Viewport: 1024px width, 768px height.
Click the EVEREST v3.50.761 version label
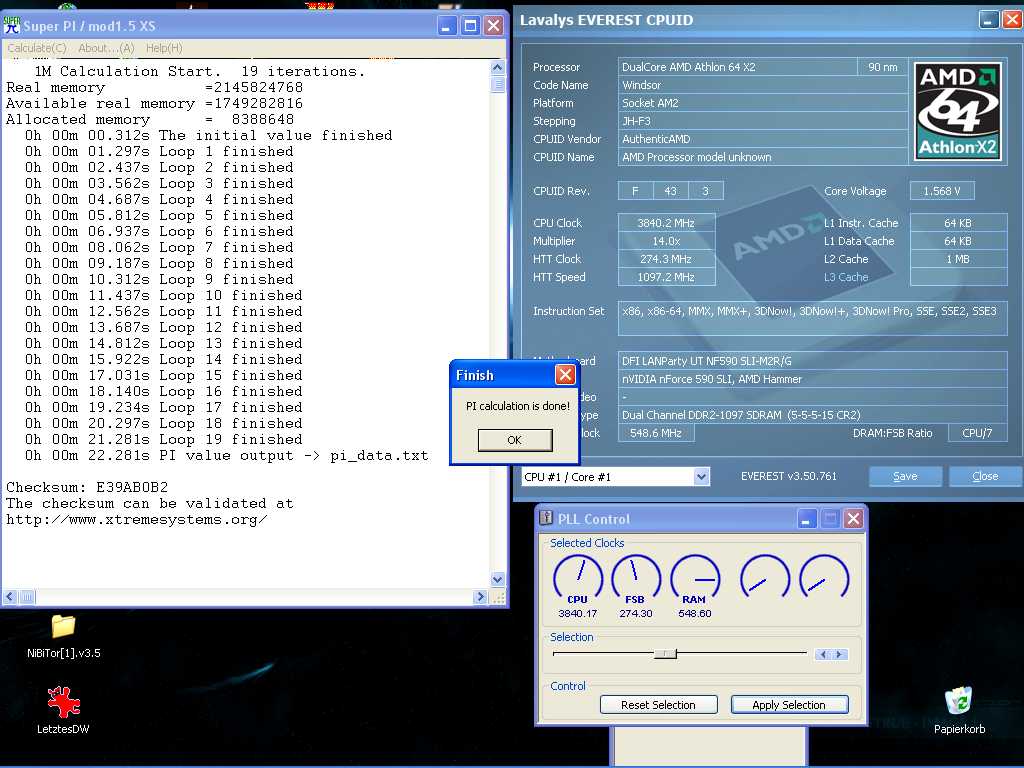click(788, 476)
